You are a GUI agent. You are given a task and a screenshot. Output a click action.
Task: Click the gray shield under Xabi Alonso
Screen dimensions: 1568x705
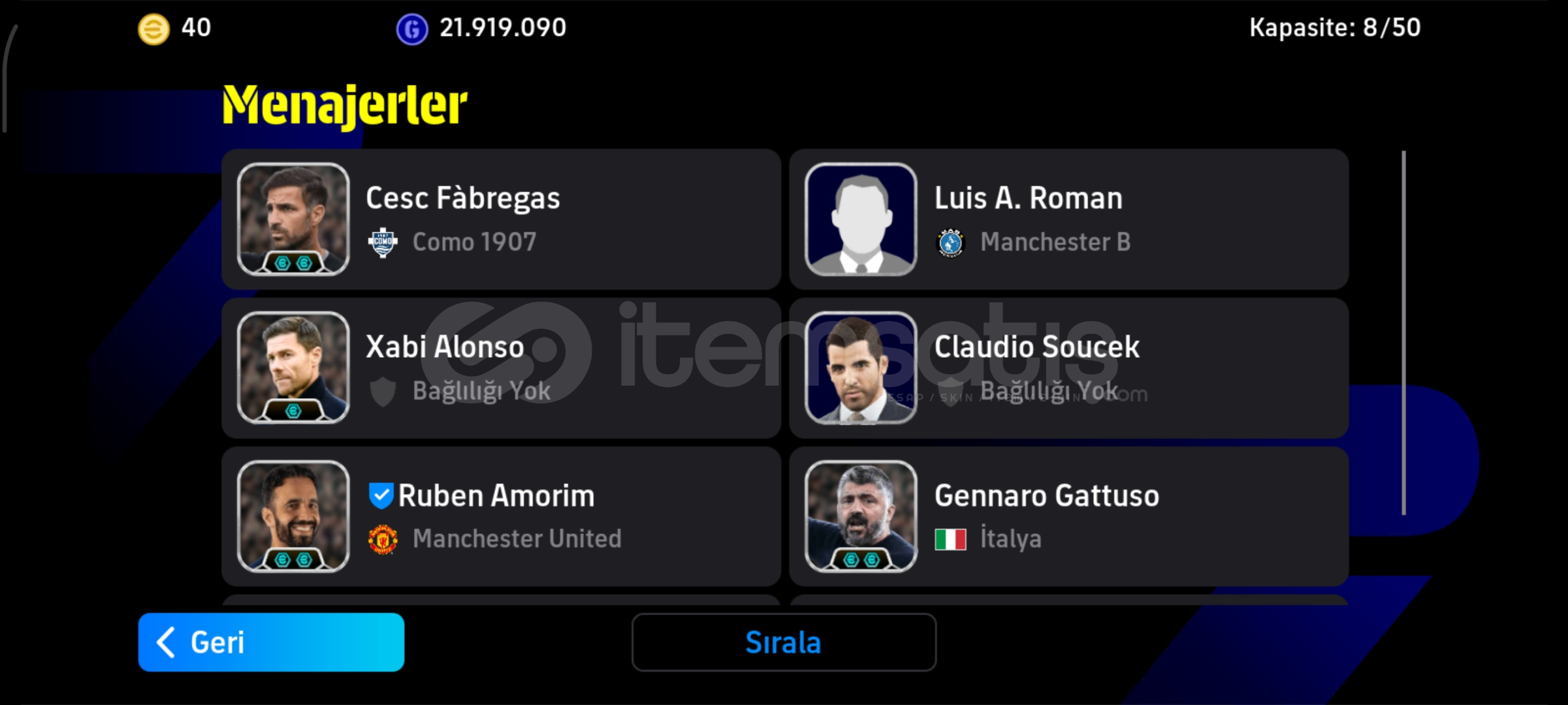click(383, 392)
